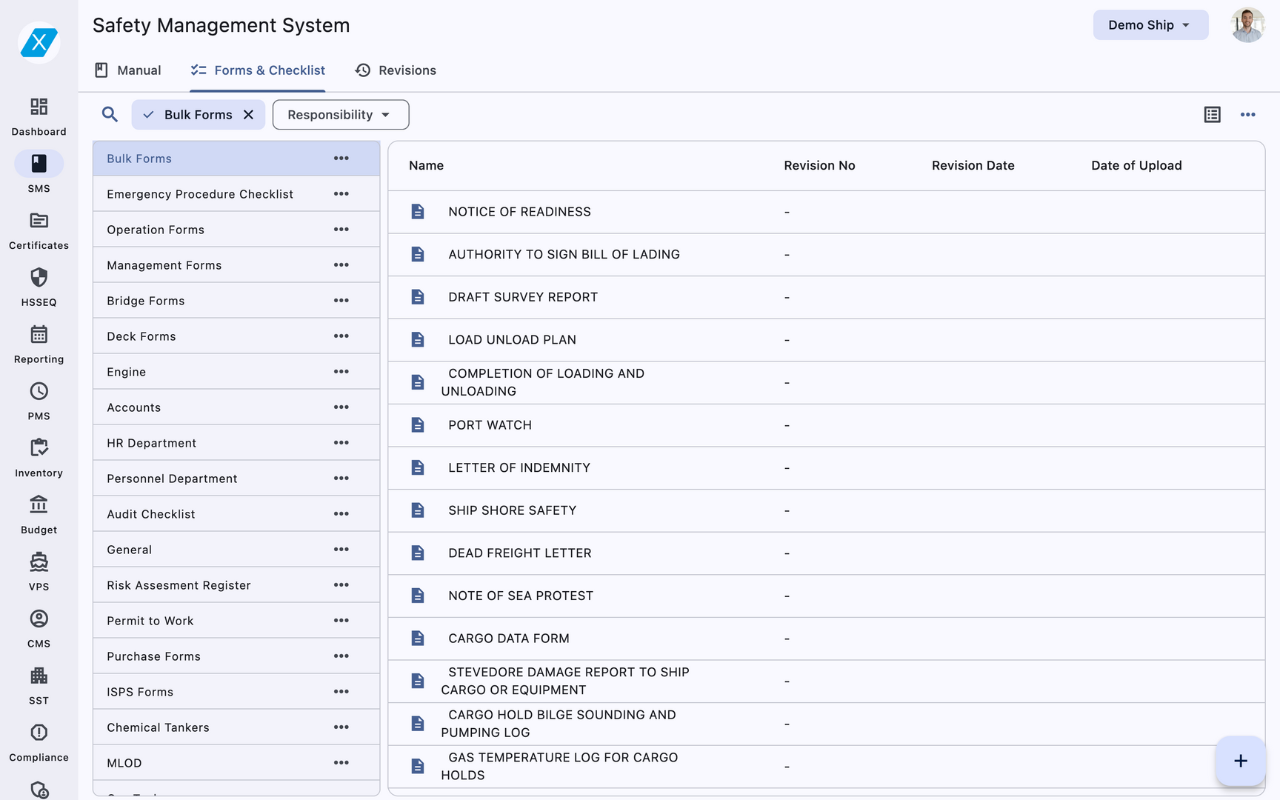Toggle the list view layout icon

coord(1212,115)
